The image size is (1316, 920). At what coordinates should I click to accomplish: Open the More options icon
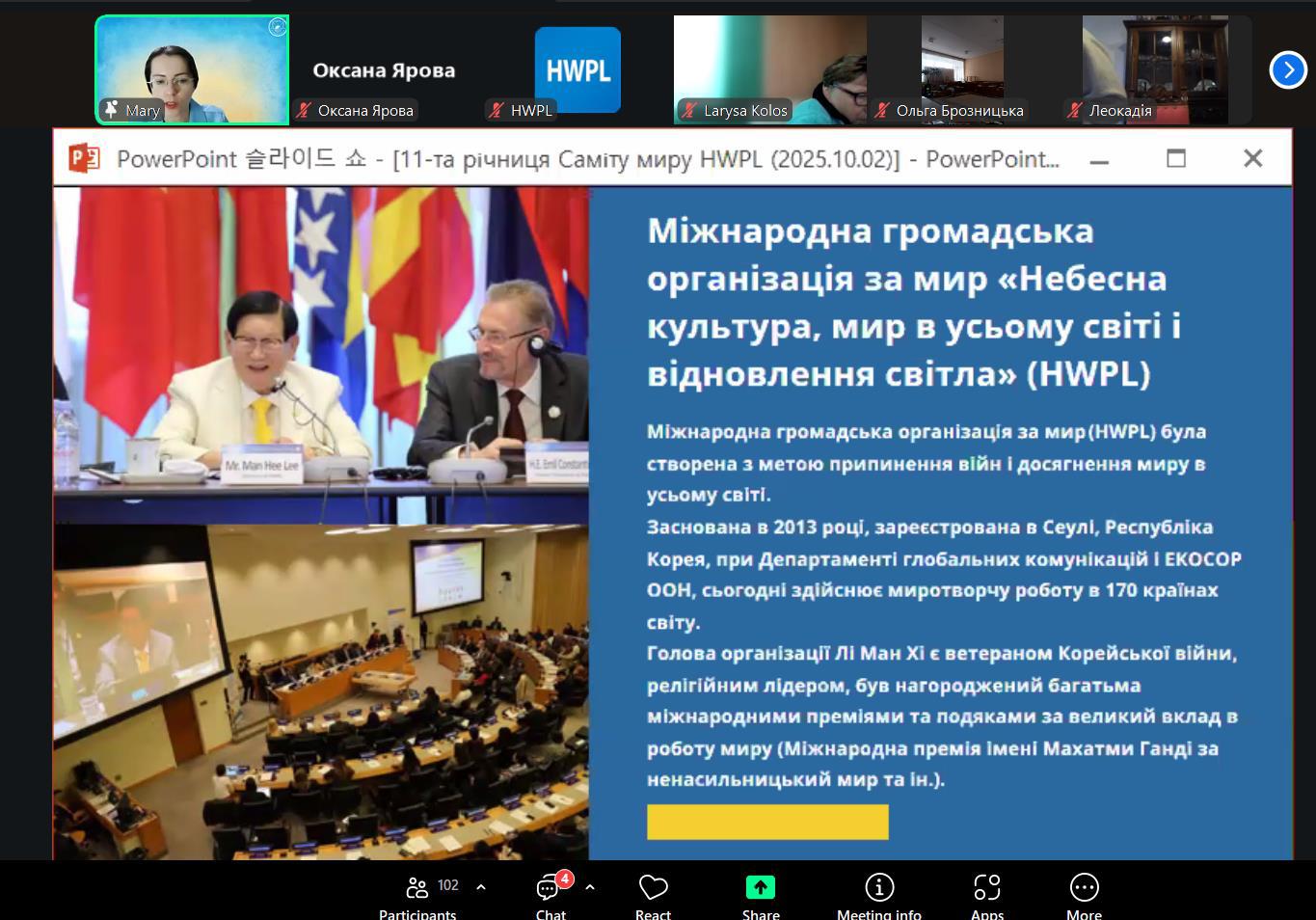pos(1084,887)
